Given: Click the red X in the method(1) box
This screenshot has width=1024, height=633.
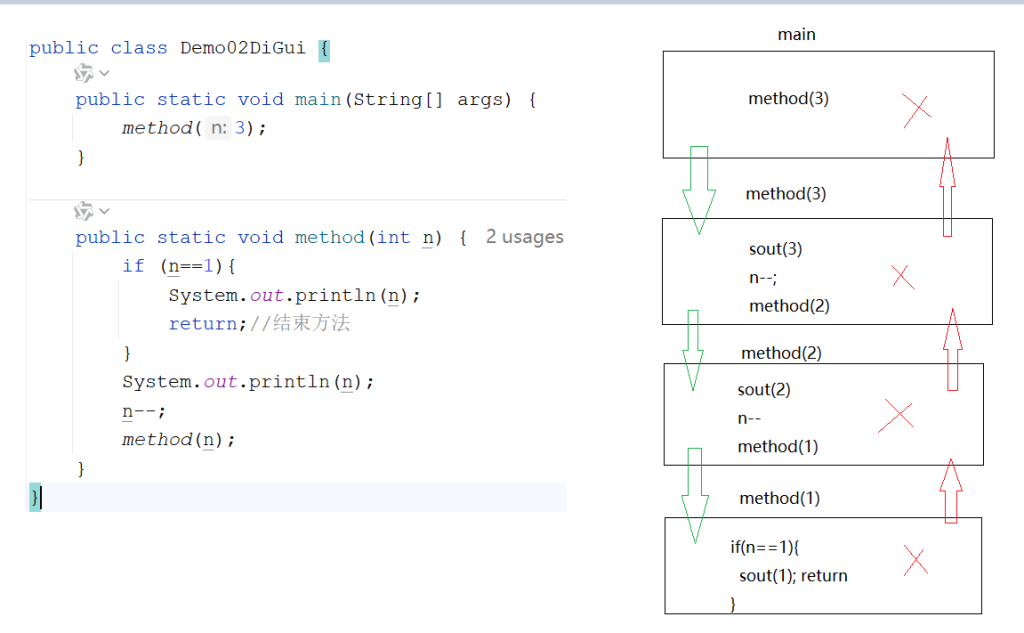Looking at the screenshot, I should click(x=915, y=561).
